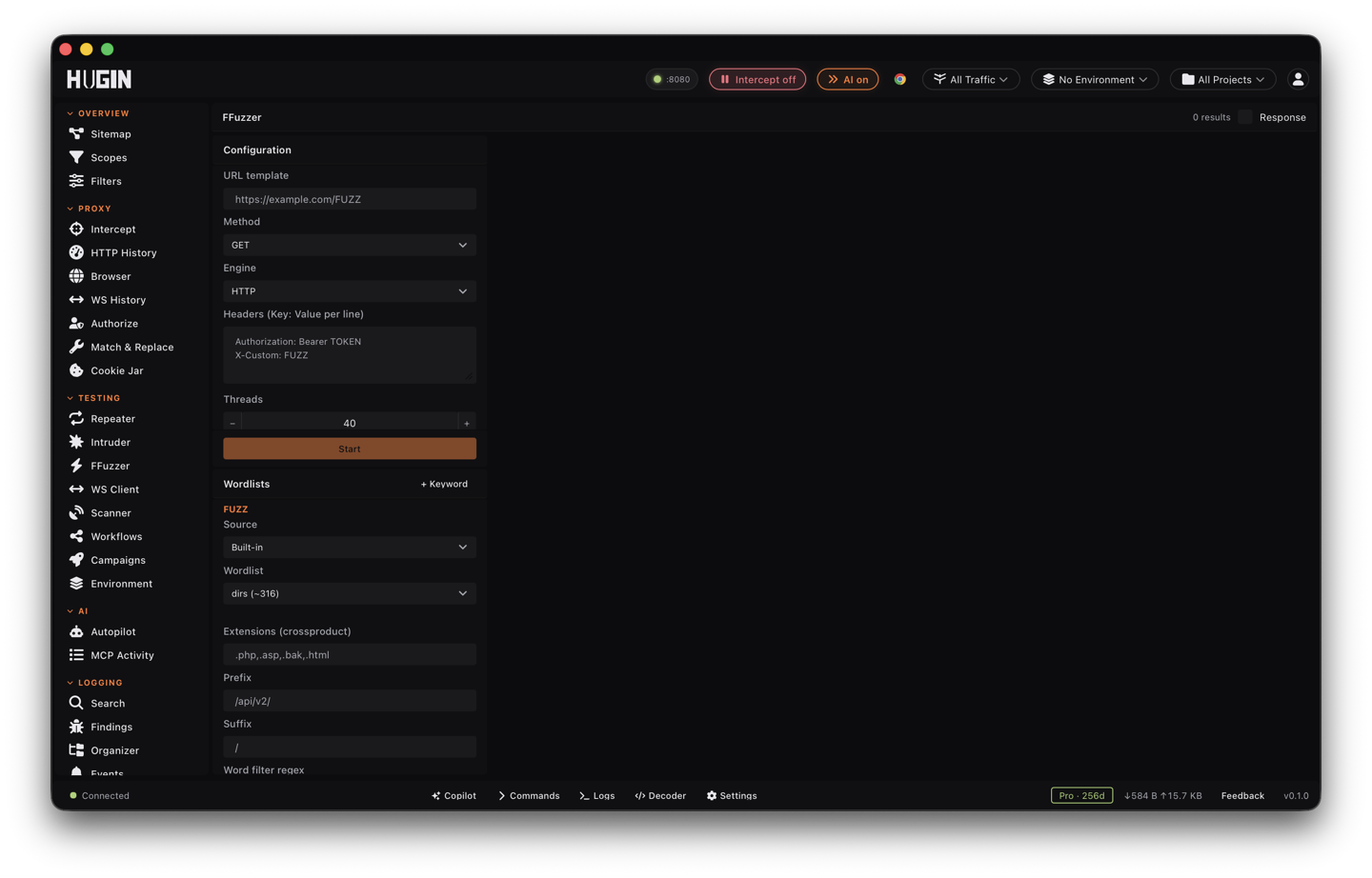This screenshot has height=878, width=1372.
Task: Select the FFuzzer lightning bolt icon
Action: (x=76, y=466)
